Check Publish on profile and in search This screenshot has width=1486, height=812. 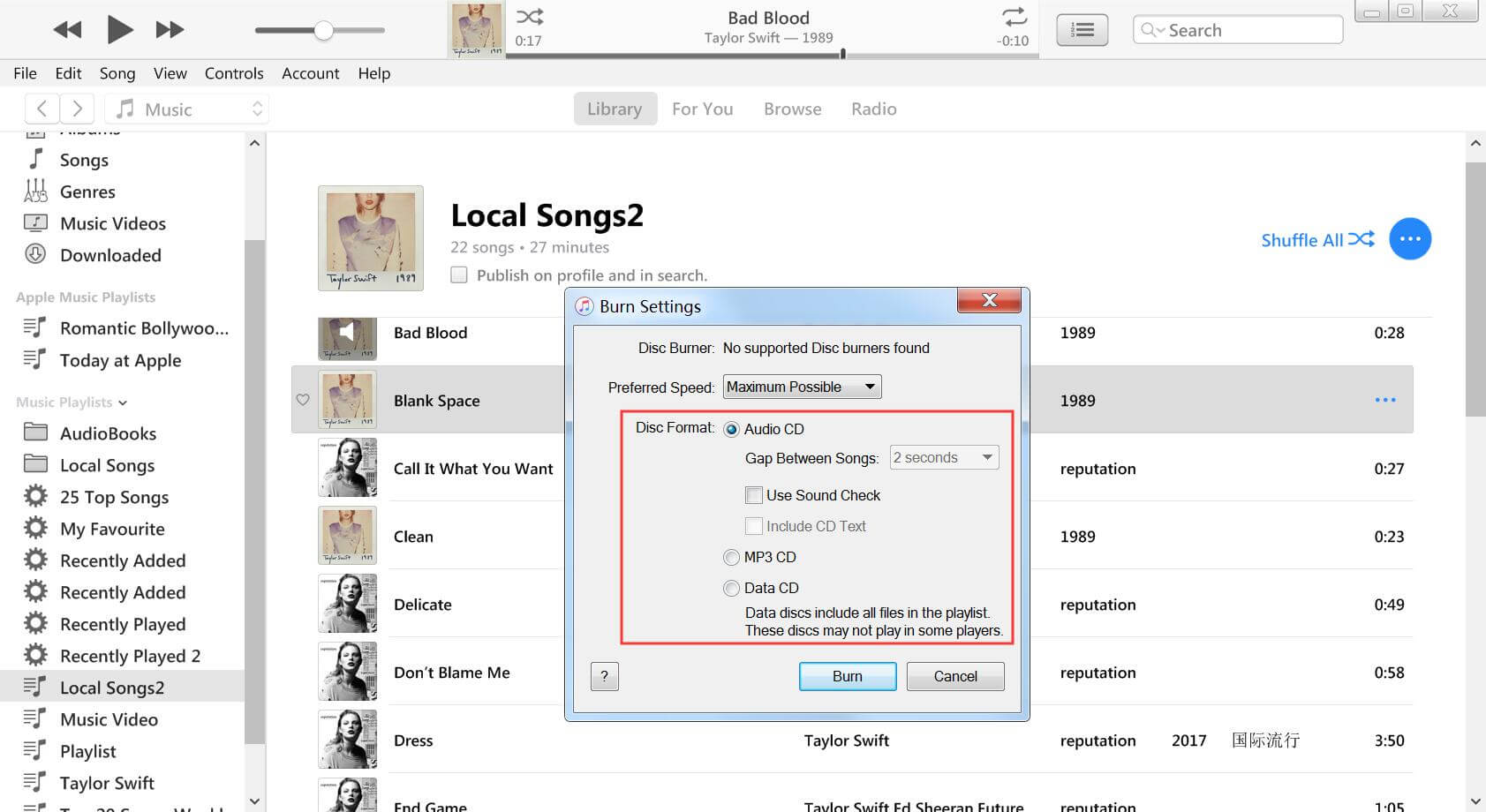pos(459,274)
